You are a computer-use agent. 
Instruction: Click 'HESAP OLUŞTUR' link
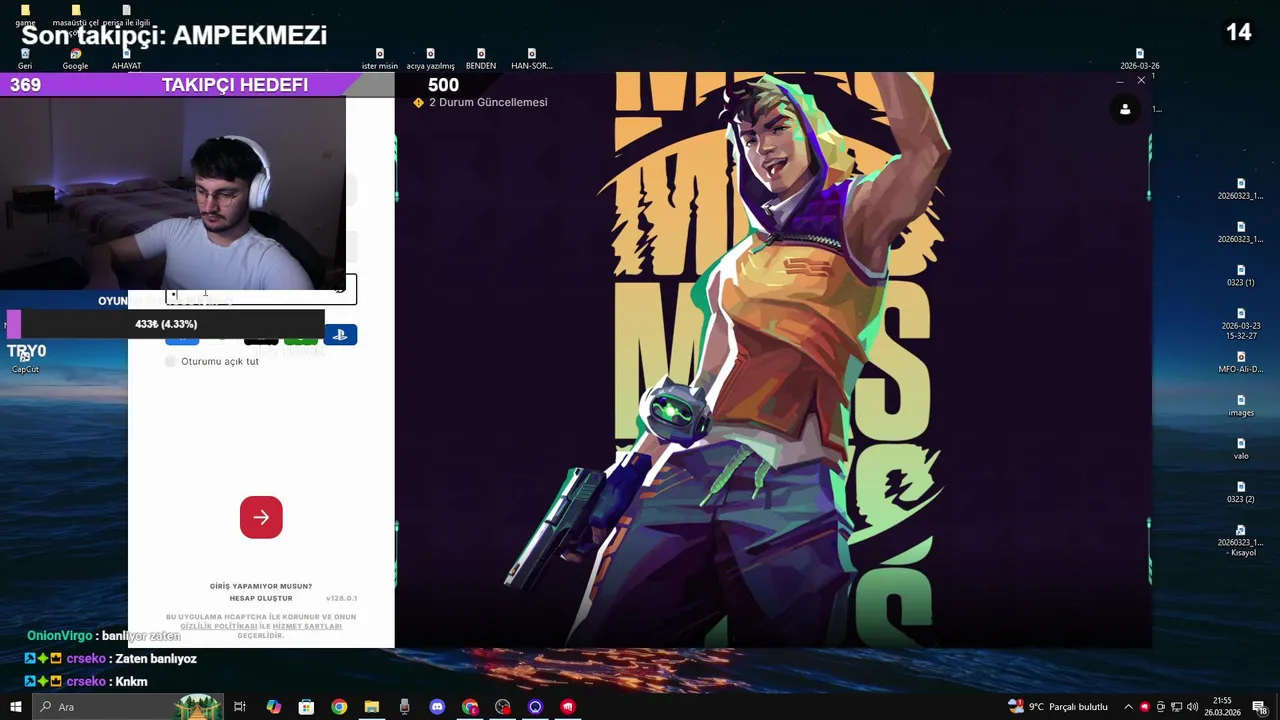261,598
